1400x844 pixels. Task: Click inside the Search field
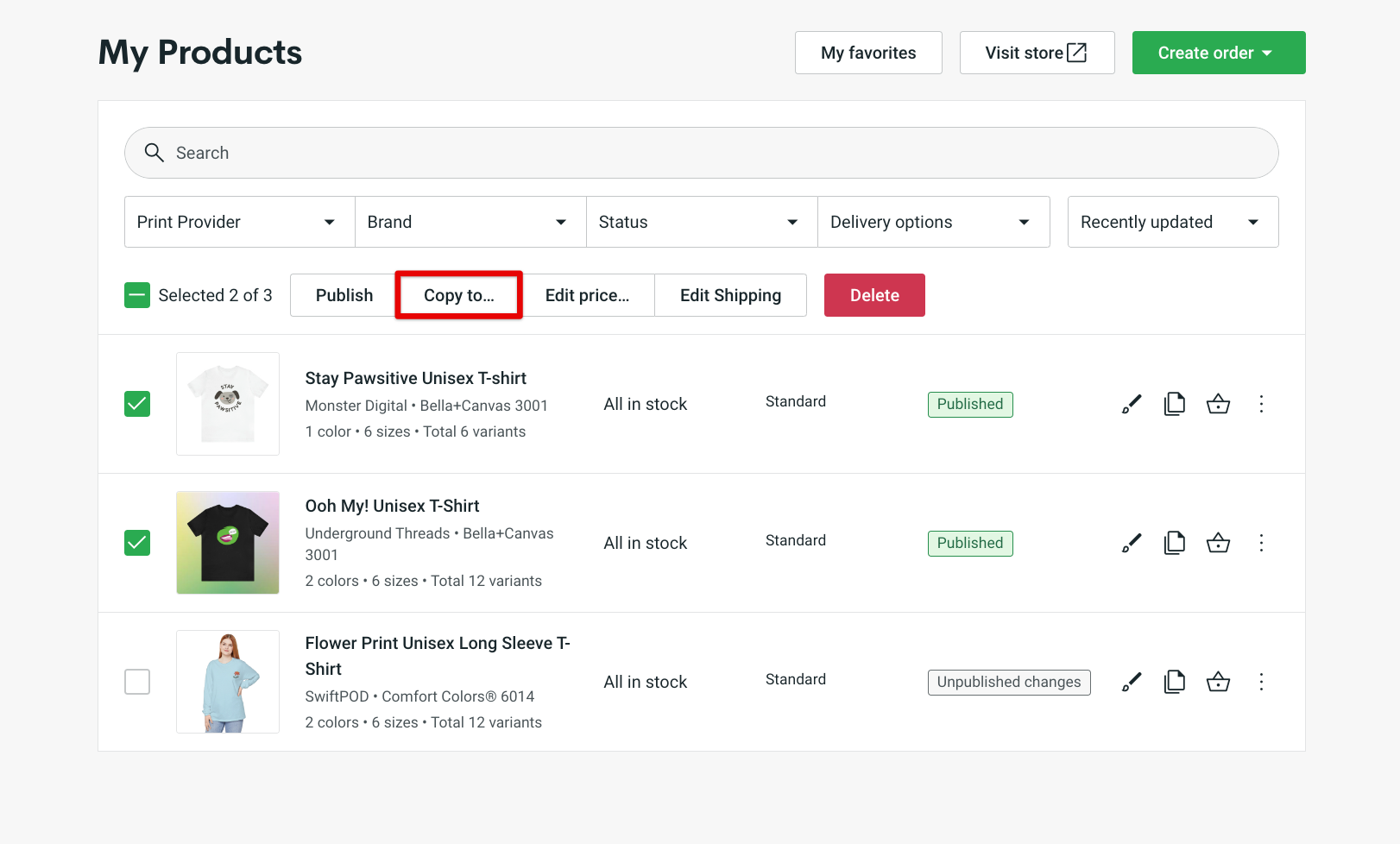[518, 153]
